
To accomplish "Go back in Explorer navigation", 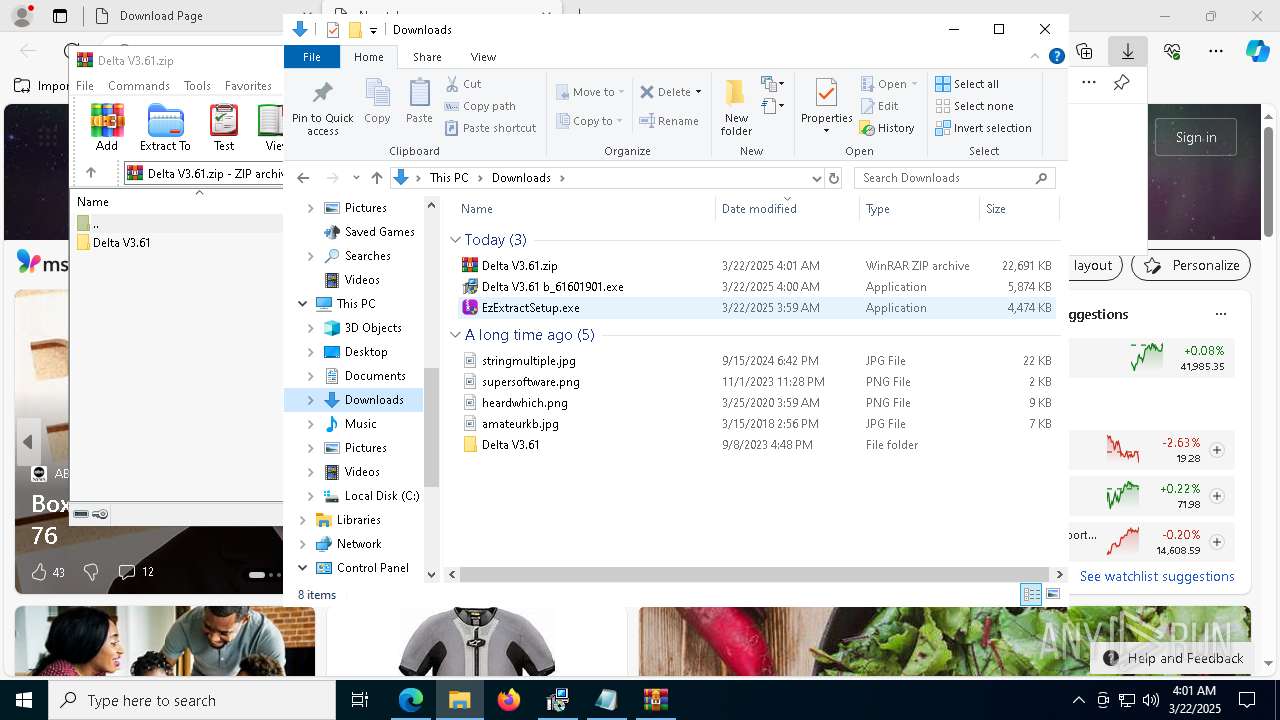I will tap(303, 178).
